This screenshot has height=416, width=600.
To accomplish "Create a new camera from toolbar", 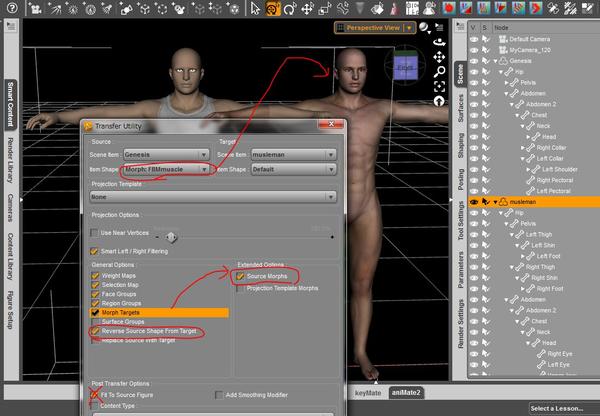I will [x=36, y=8].
